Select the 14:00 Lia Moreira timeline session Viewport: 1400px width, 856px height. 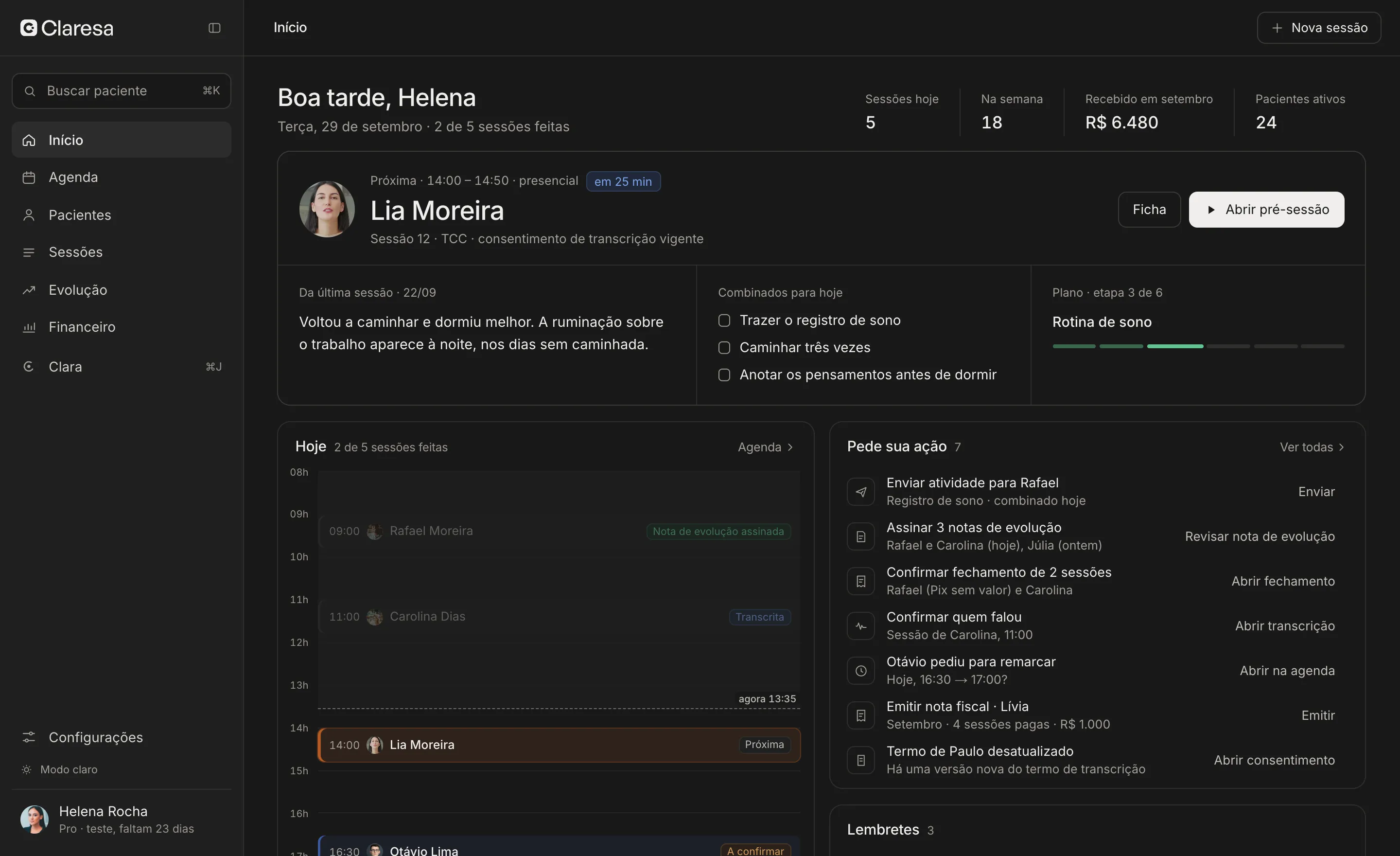click(559, 745)
